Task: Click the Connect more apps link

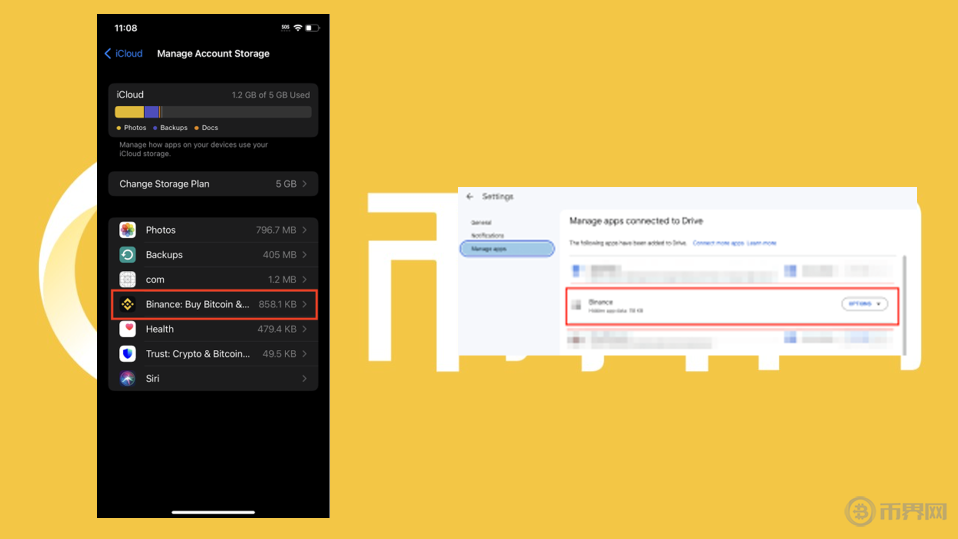Action: point(718,243)
